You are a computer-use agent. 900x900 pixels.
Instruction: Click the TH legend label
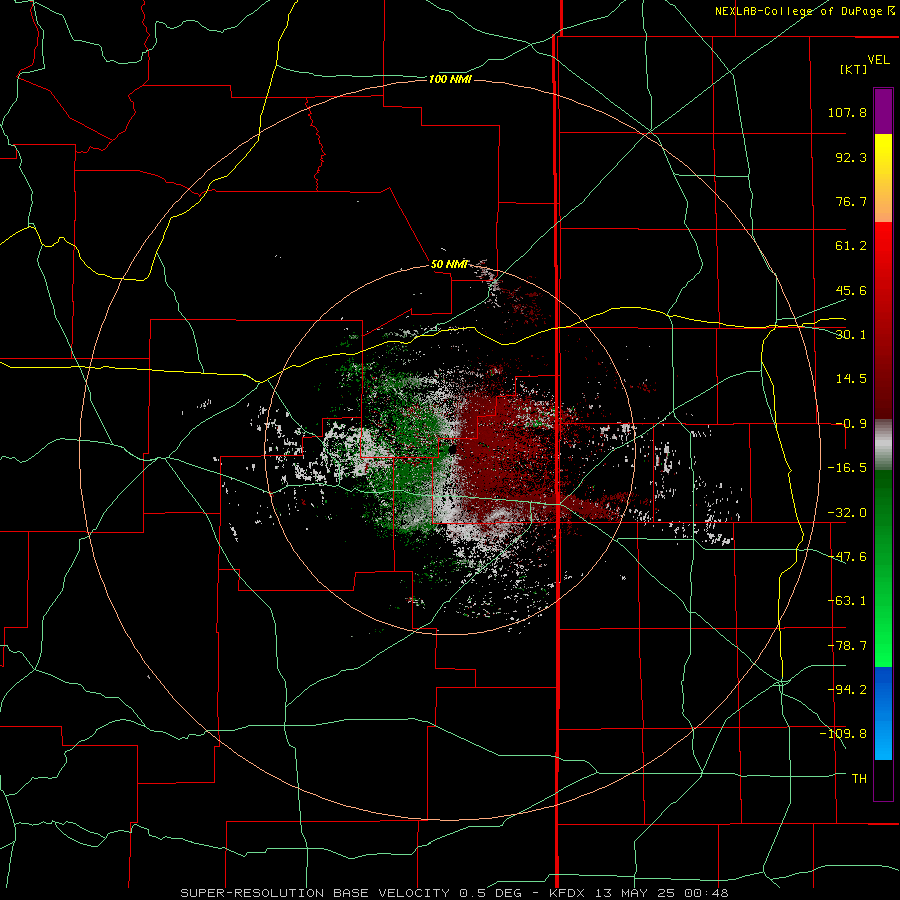tap(859, 778)
